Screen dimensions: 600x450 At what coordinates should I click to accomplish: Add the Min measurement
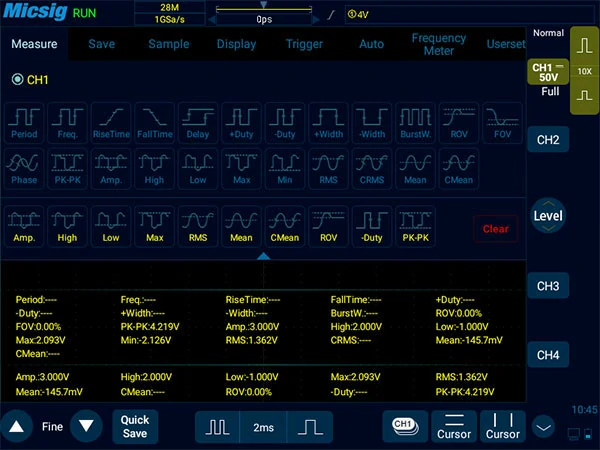[285, 169]
